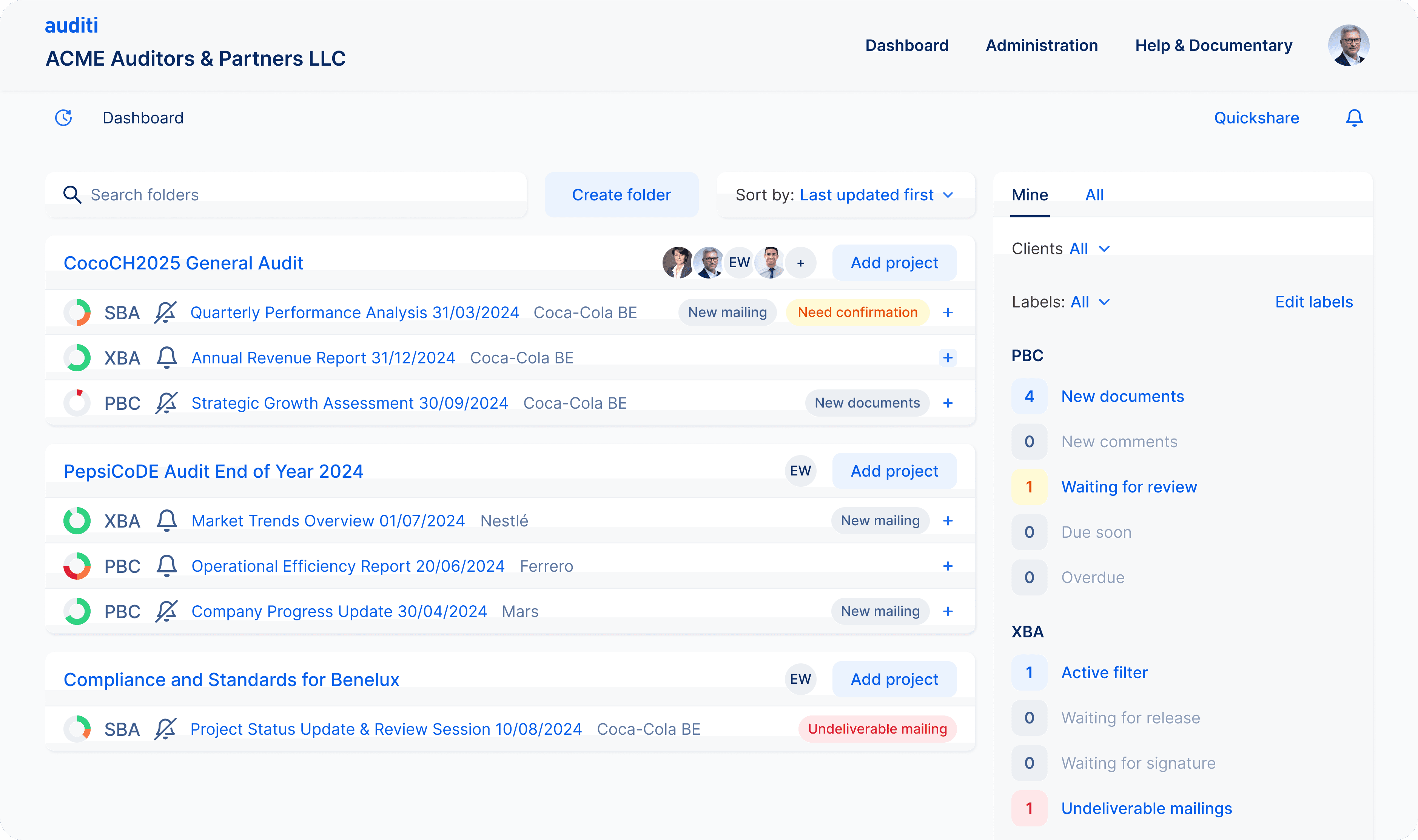Click the Waiting for review yellow count badge
Image resolution: width=1418 pixels, height=840 pixels.
[x=1029, y=487]
